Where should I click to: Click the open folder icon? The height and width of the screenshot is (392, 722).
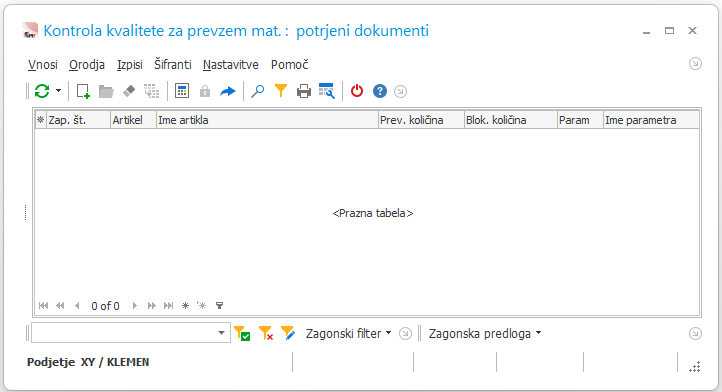tap(106, 91)
